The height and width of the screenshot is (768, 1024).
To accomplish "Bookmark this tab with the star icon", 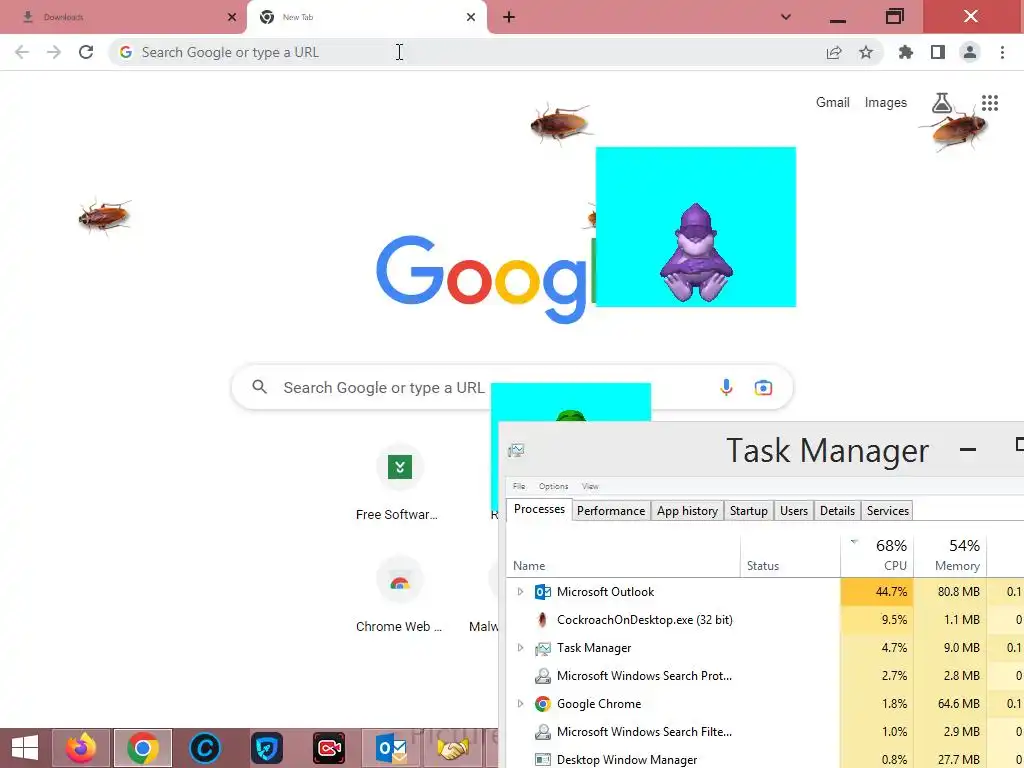I will point(866,52).
